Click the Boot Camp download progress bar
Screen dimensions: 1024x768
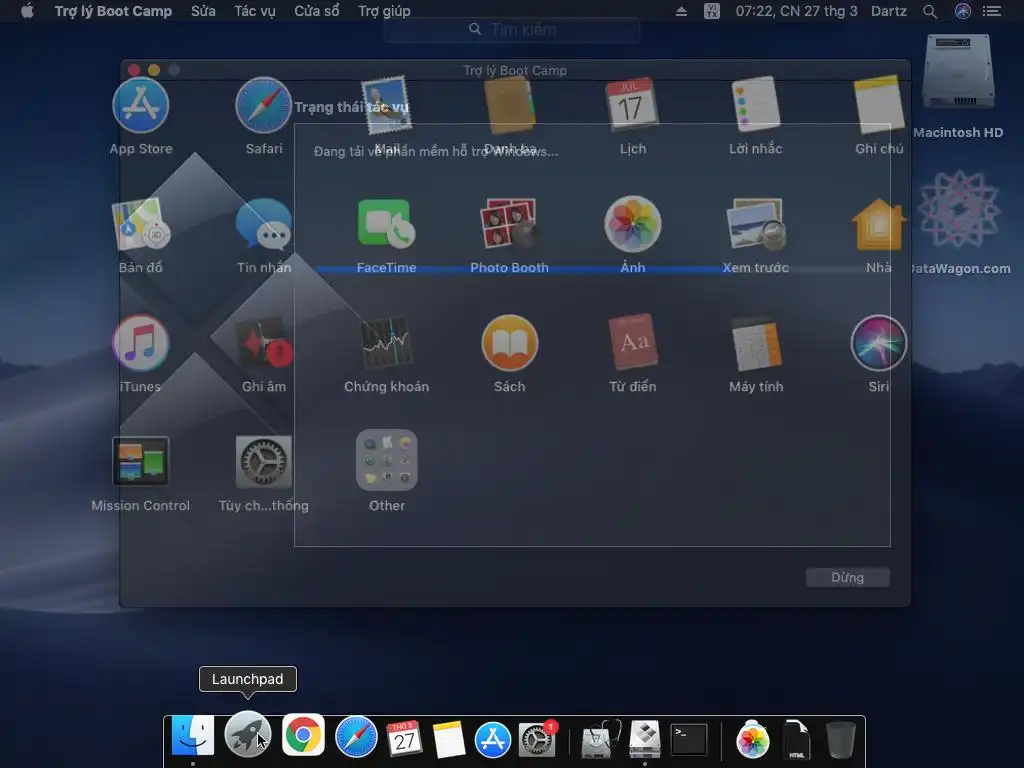click(x=602, y=268)
